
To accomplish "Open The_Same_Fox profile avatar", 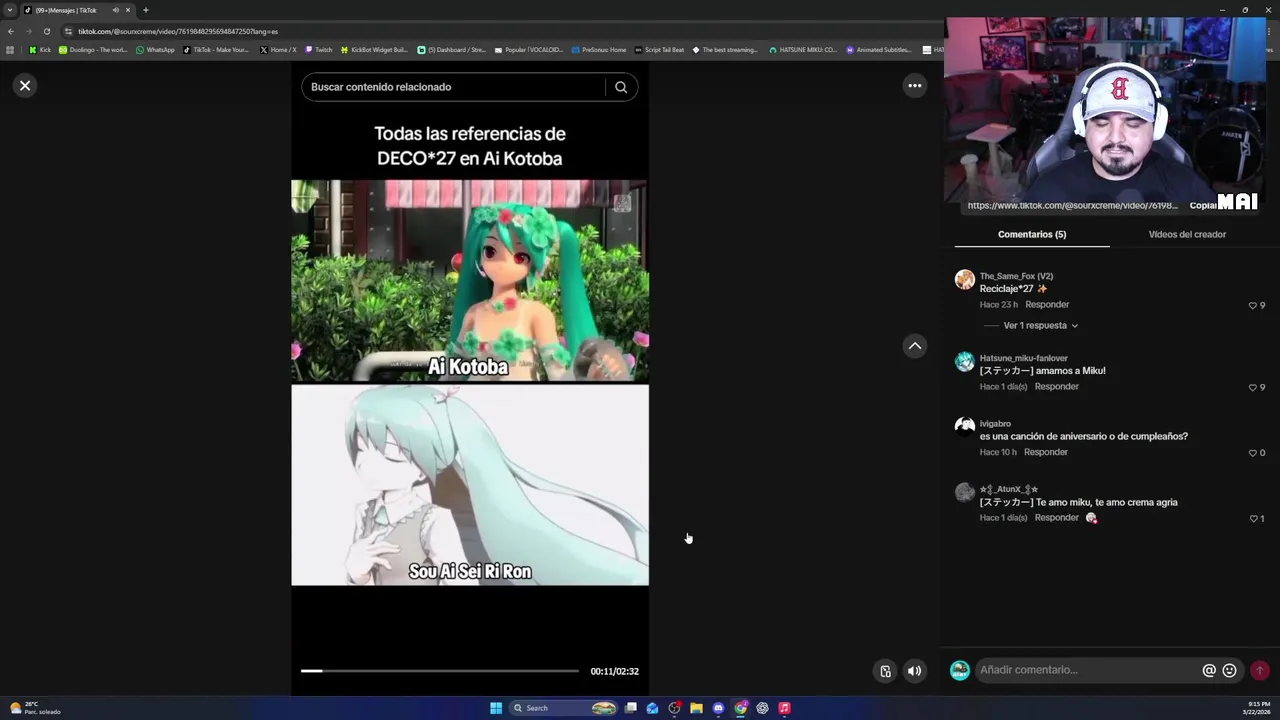I will [x=964, y=280].
